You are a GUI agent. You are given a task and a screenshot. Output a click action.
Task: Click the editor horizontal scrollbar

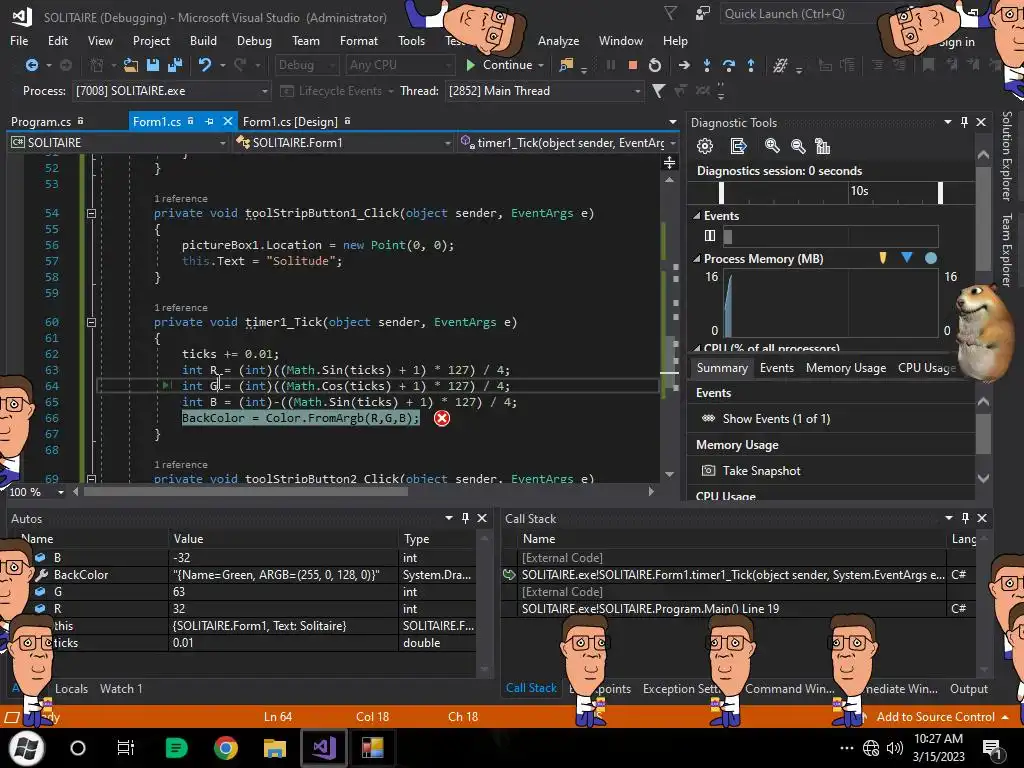coord(245,492)
